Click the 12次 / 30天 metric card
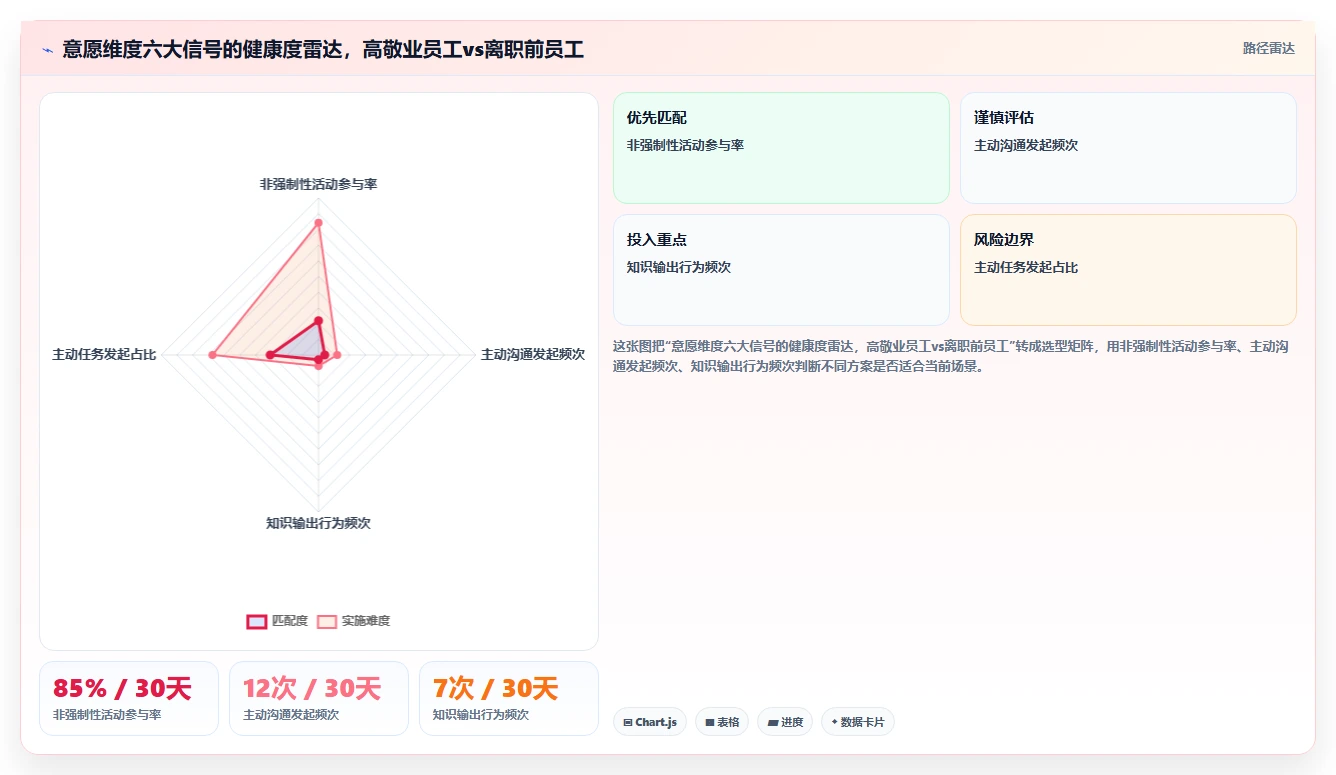The image size is (1336, 775). point(319,699)
